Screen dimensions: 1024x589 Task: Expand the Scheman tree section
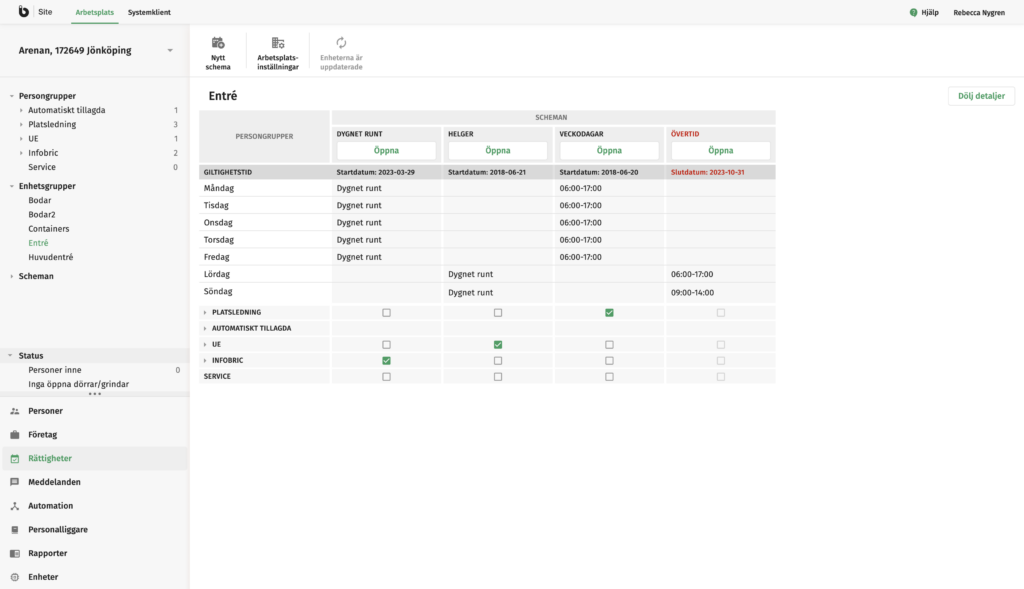11,276
